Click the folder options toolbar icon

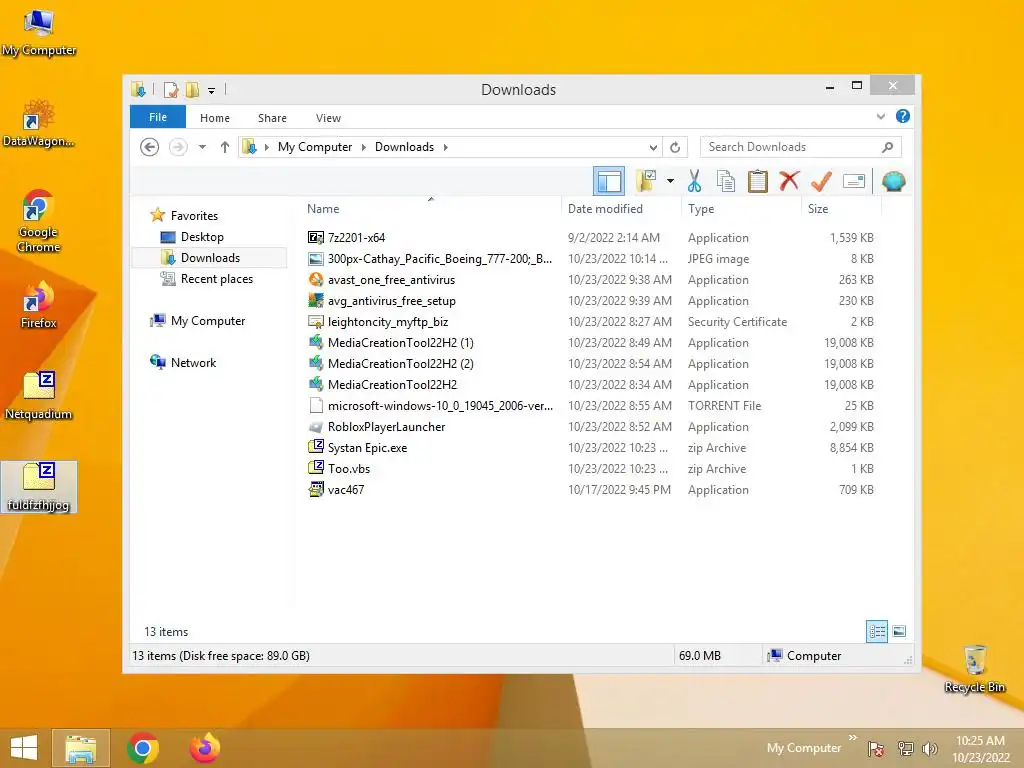(x=646, y=181)
